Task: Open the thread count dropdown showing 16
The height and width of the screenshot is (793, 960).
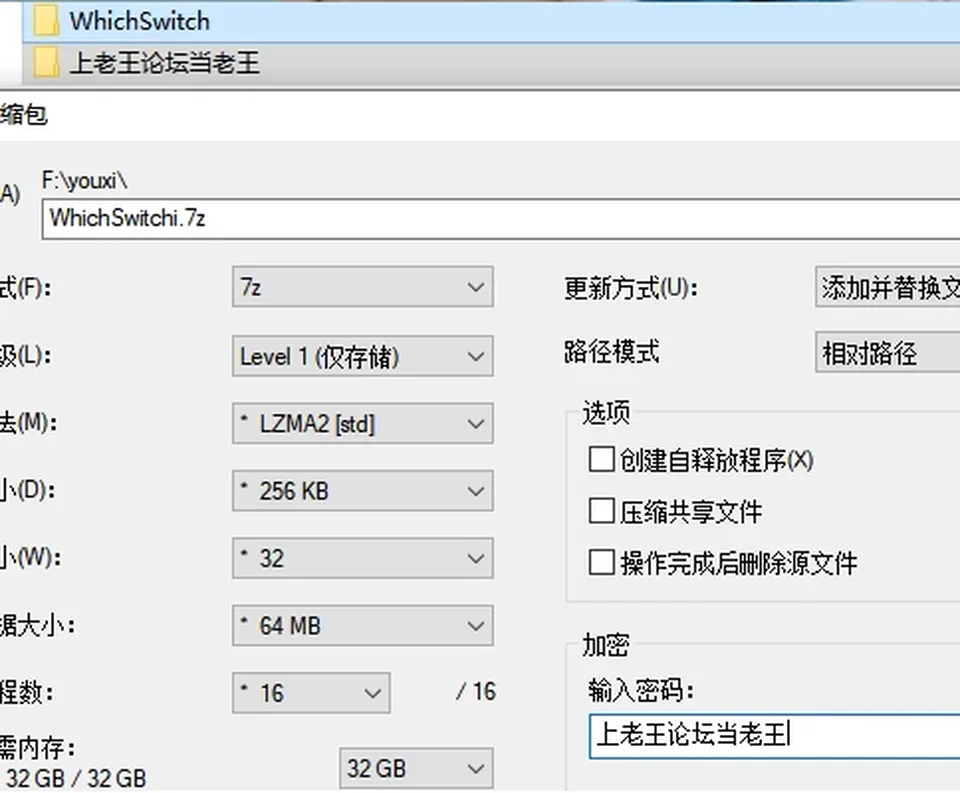Action: [311, 693]
